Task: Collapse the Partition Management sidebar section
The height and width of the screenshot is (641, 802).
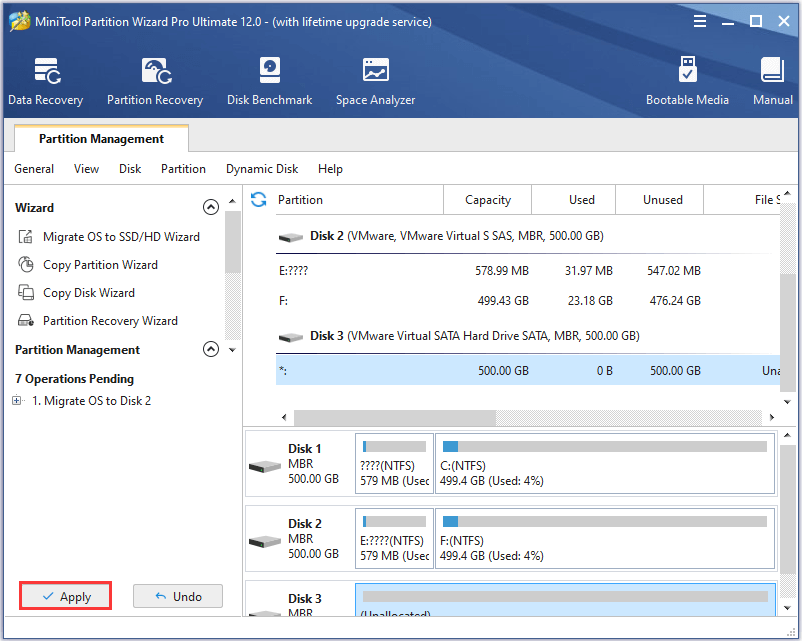Action: pyautogui.click(x=211, y=349)
